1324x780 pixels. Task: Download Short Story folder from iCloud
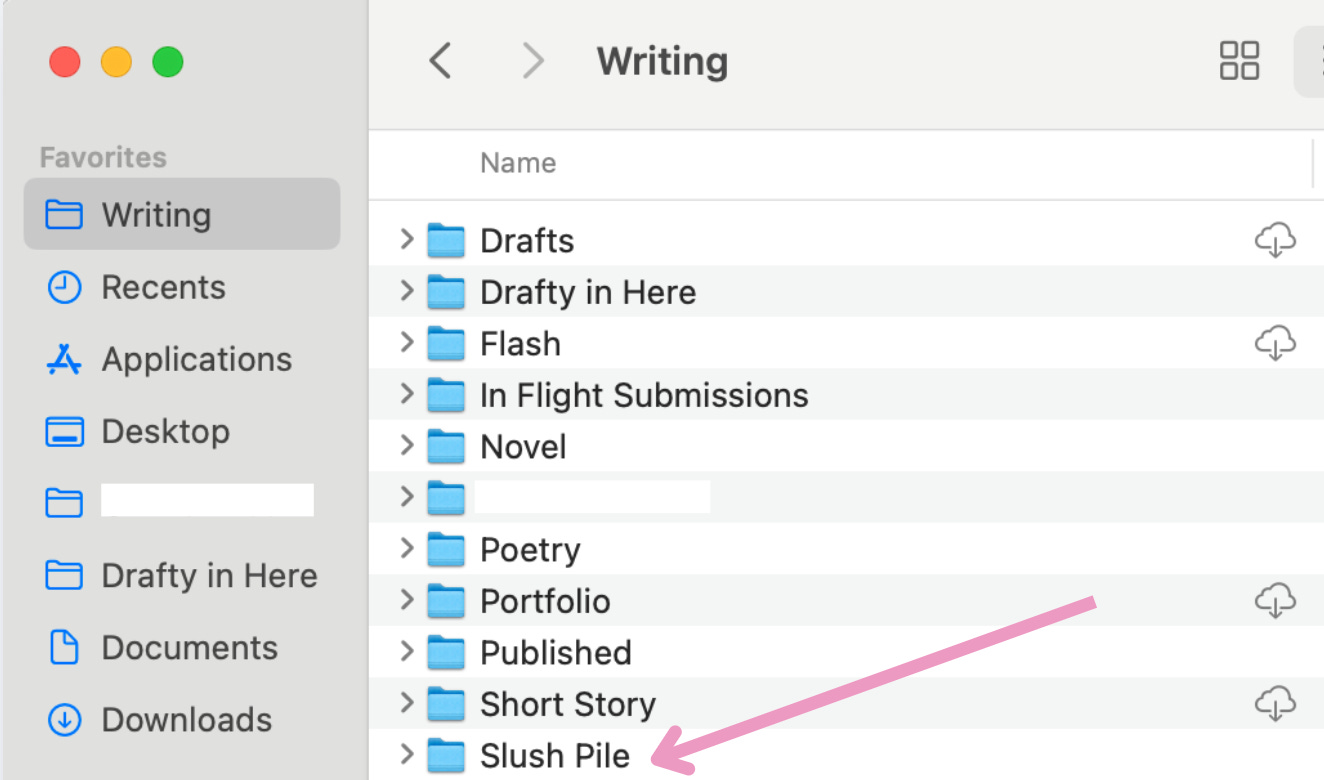(x=1275, y=703)
